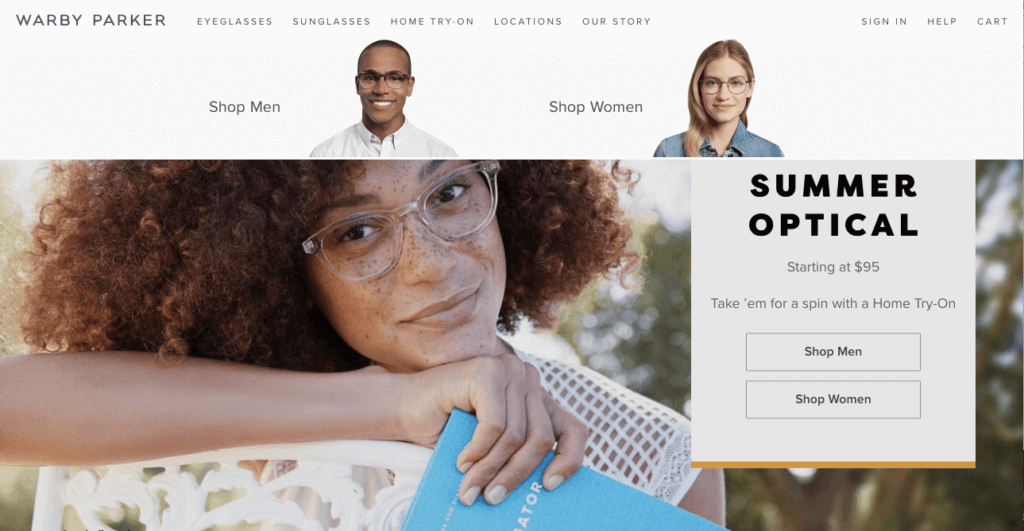Click the Starting at $95 text
The image size is (1024, 531).
pyautogui.click(x=833, y=267)
